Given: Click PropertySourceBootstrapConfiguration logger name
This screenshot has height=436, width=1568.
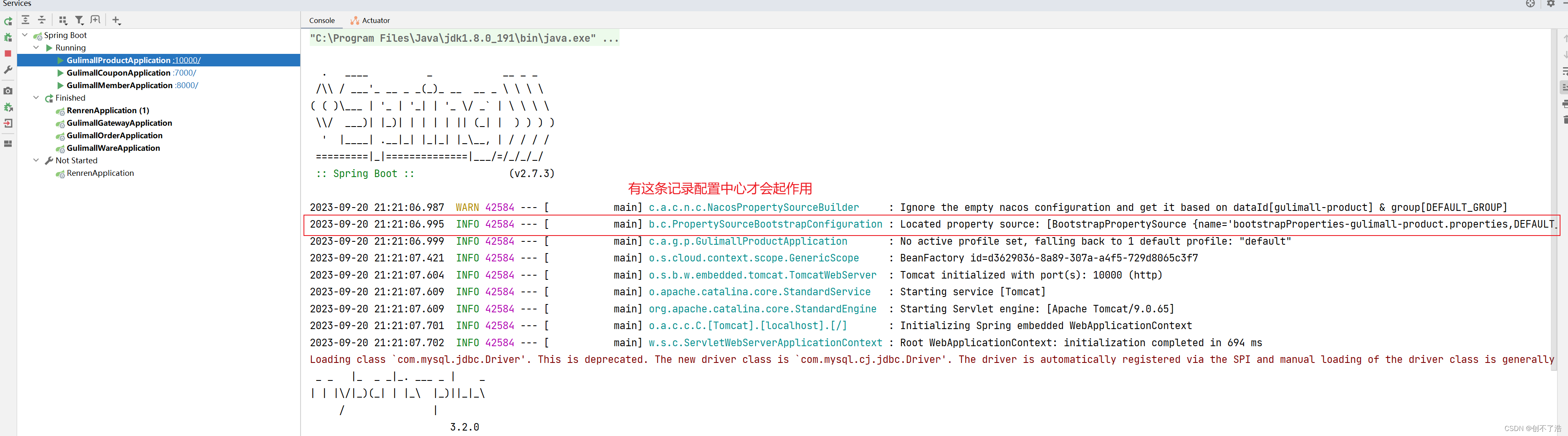Looking at the screenshot, I should [765, 225].
